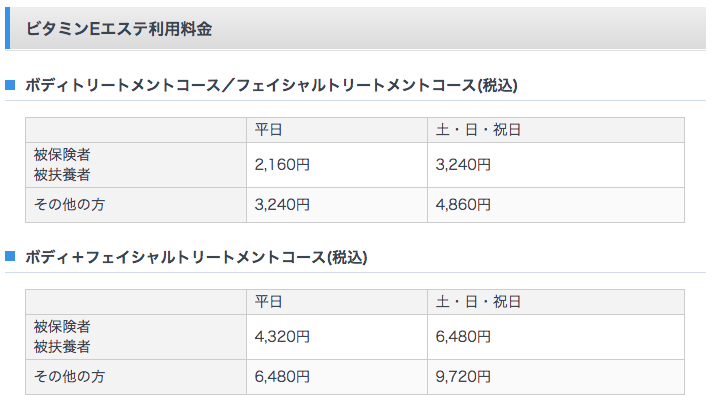
Task: Click the blue bar beside the main heading
Action: 7,28
